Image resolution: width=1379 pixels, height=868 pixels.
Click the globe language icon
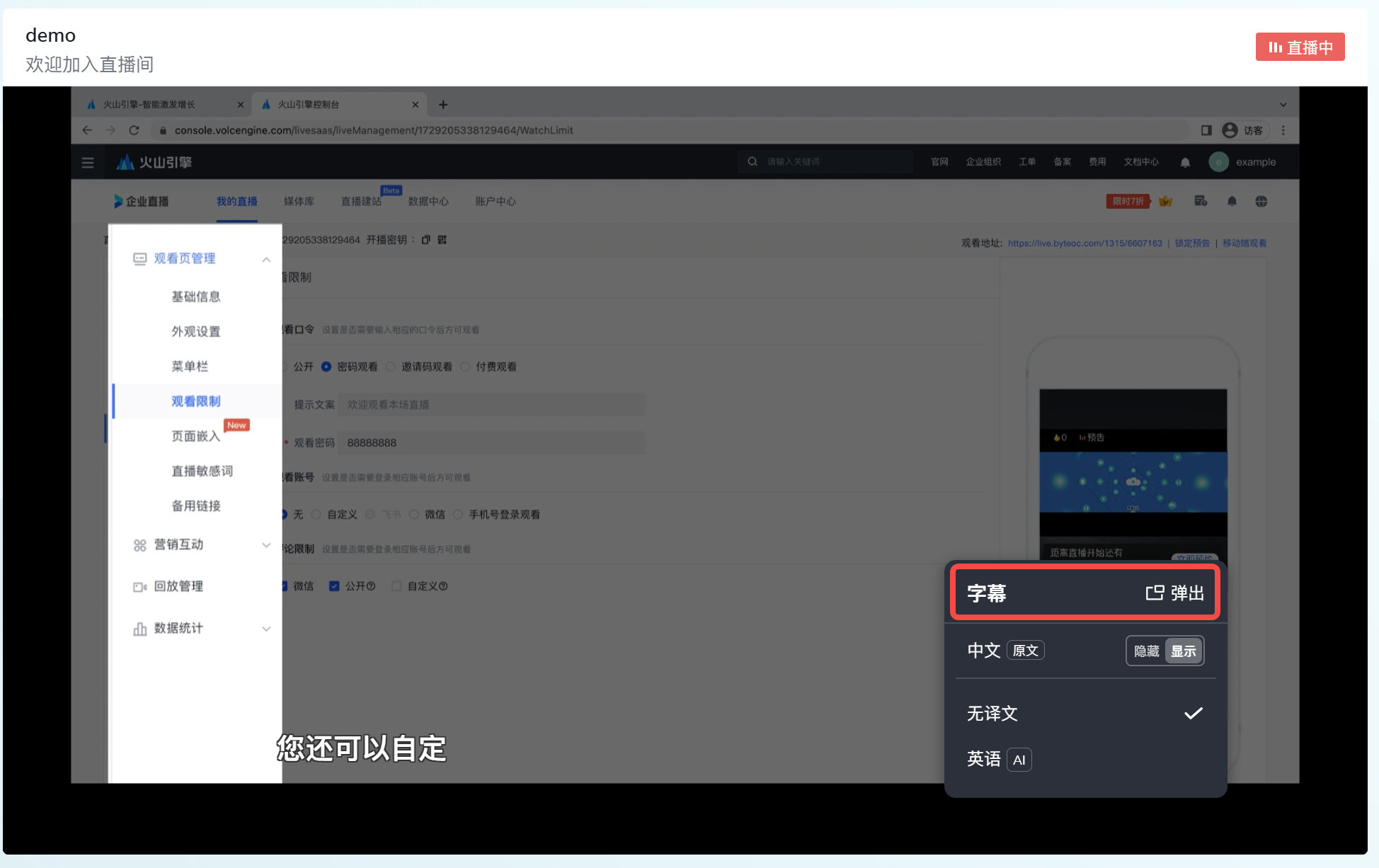(x=1261, y=202)
